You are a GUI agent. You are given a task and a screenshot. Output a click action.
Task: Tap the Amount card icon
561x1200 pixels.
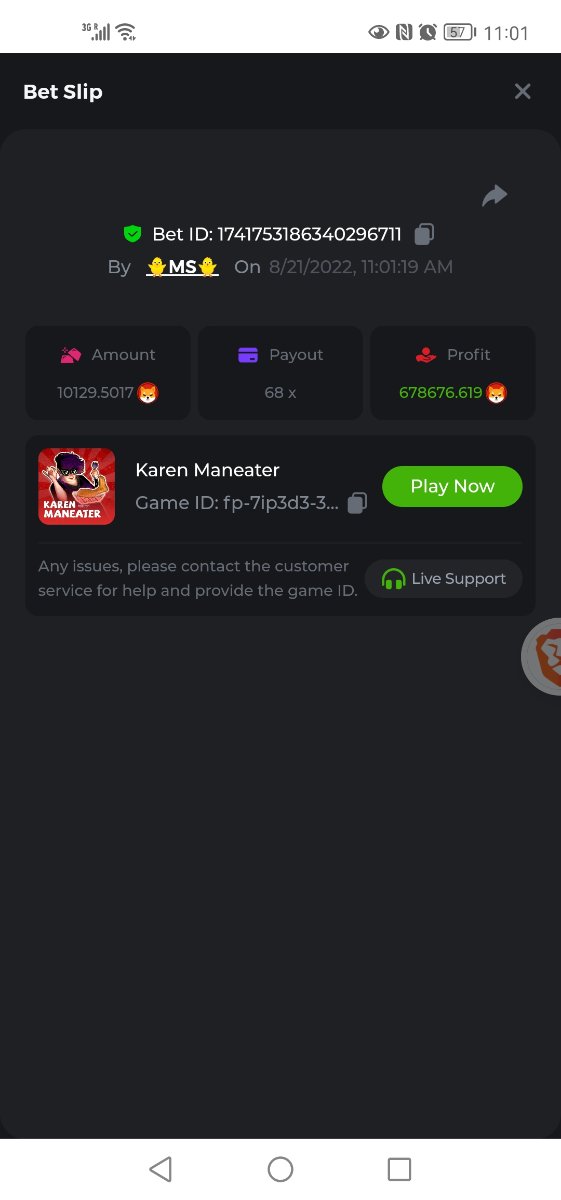tap(71, 355)
